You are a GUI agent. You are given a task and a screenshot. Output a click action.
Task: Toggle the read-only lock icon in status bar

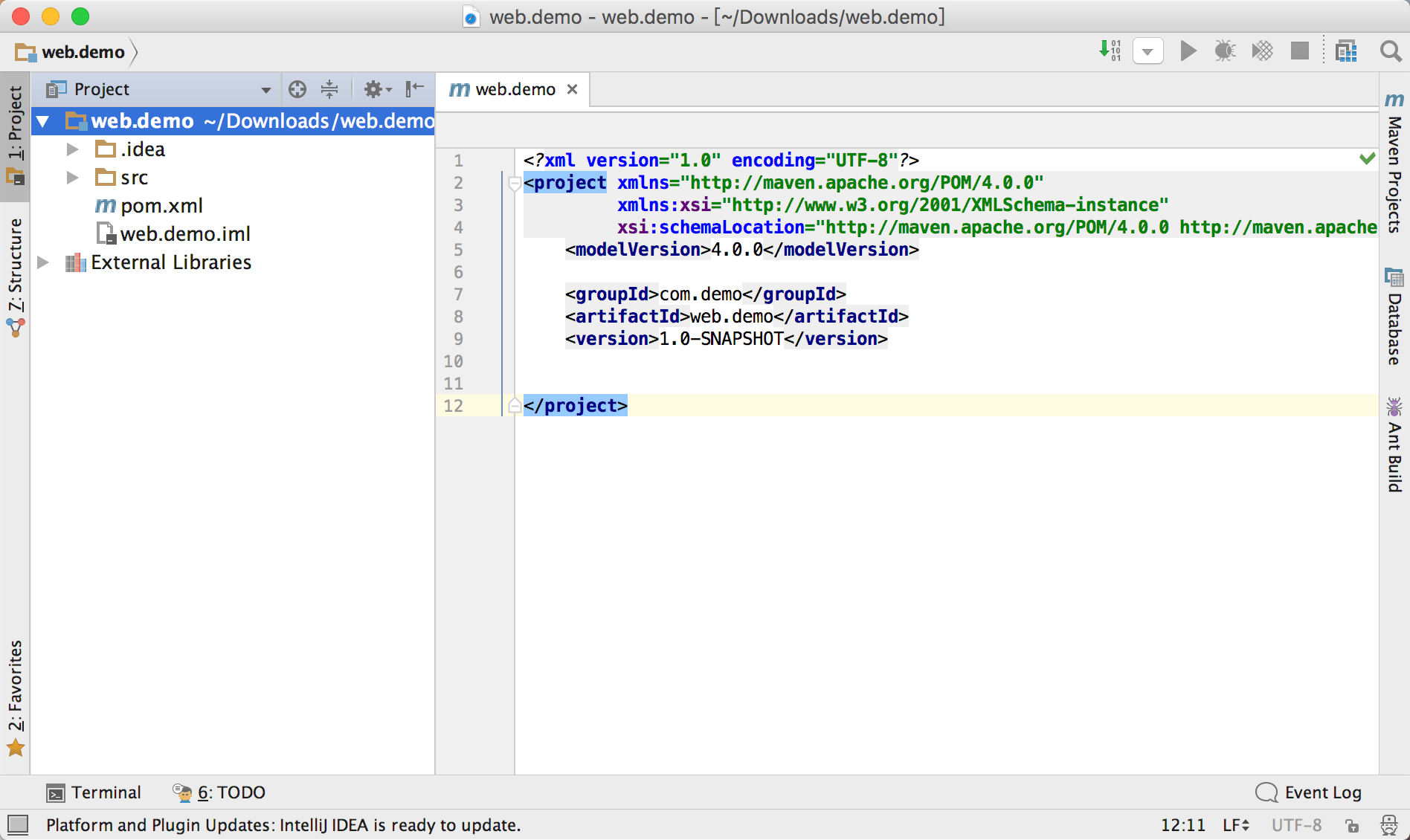click(x=1353, y=825)
